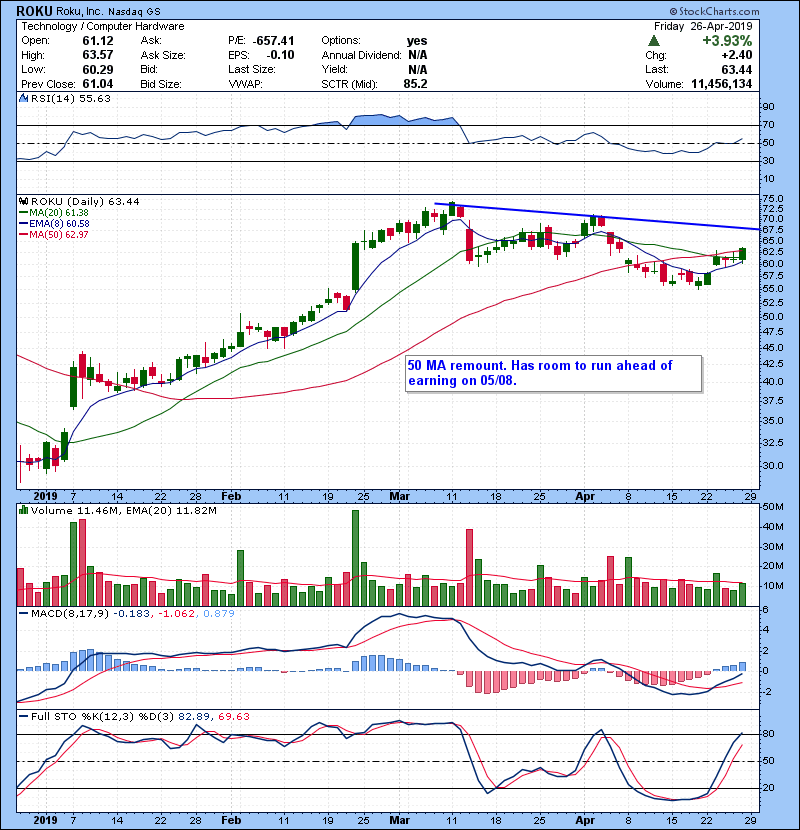Click the EPS -0.10 value

tap(280, 55)
